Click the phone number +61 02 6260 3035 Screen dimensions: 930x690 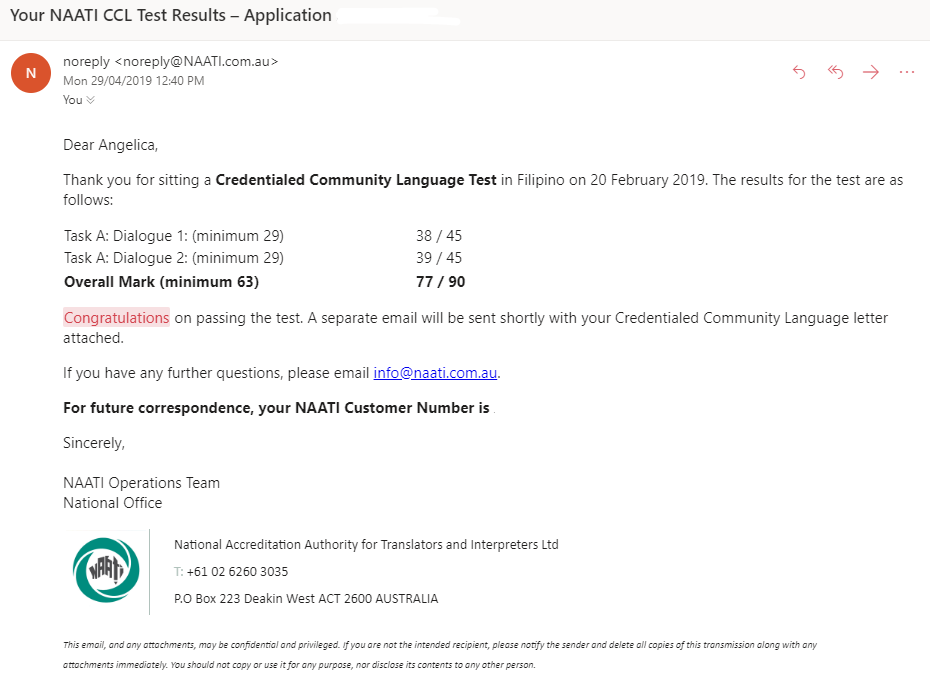(x=237, y=572)
